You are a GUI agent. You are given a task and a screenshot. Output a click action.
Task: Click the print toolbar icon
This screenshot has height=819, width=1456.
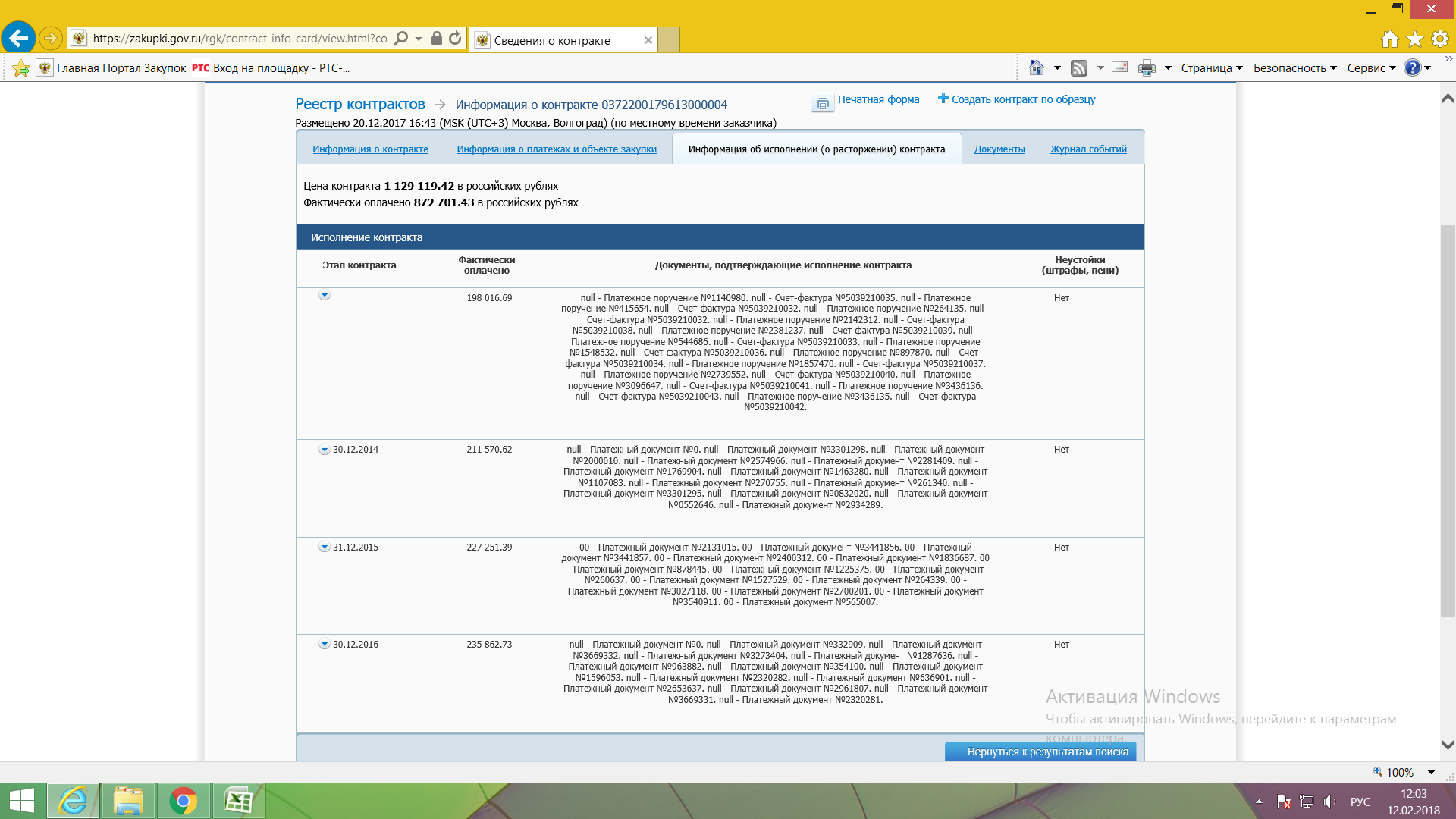tap(1147, 68)
